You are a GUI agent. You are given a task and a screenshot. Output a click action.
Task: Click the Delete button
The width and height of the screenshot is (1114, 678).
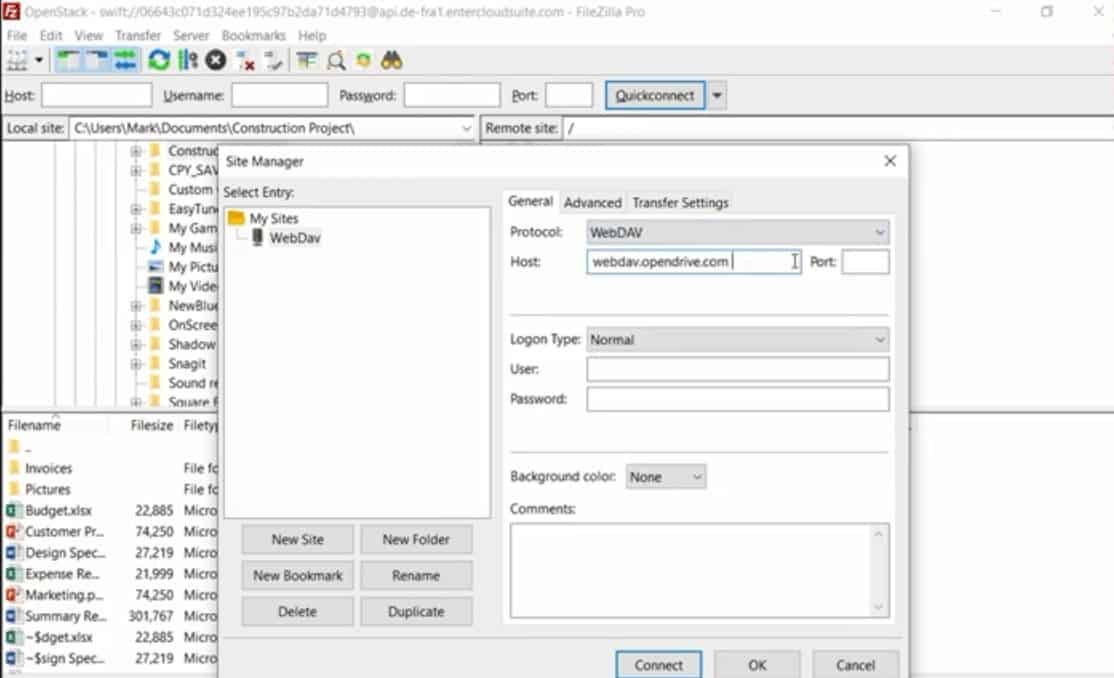click(x=297, y=611)
